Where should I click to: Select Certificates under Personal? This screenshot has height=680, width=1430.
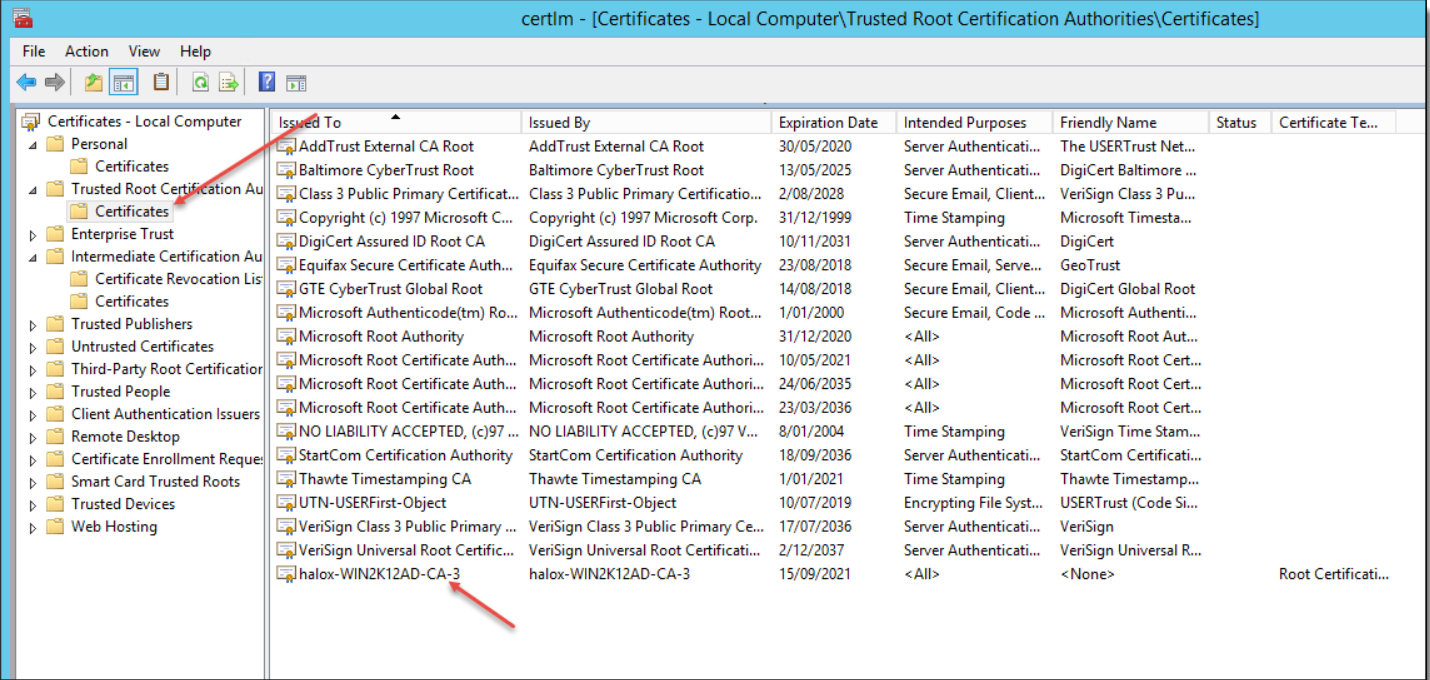click(x=131, y=167)
